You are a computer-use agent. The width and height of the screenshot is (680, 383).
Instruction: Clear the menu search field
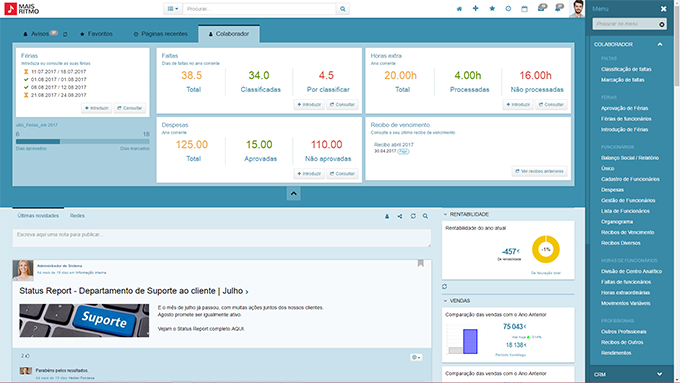tap(662, 24)
